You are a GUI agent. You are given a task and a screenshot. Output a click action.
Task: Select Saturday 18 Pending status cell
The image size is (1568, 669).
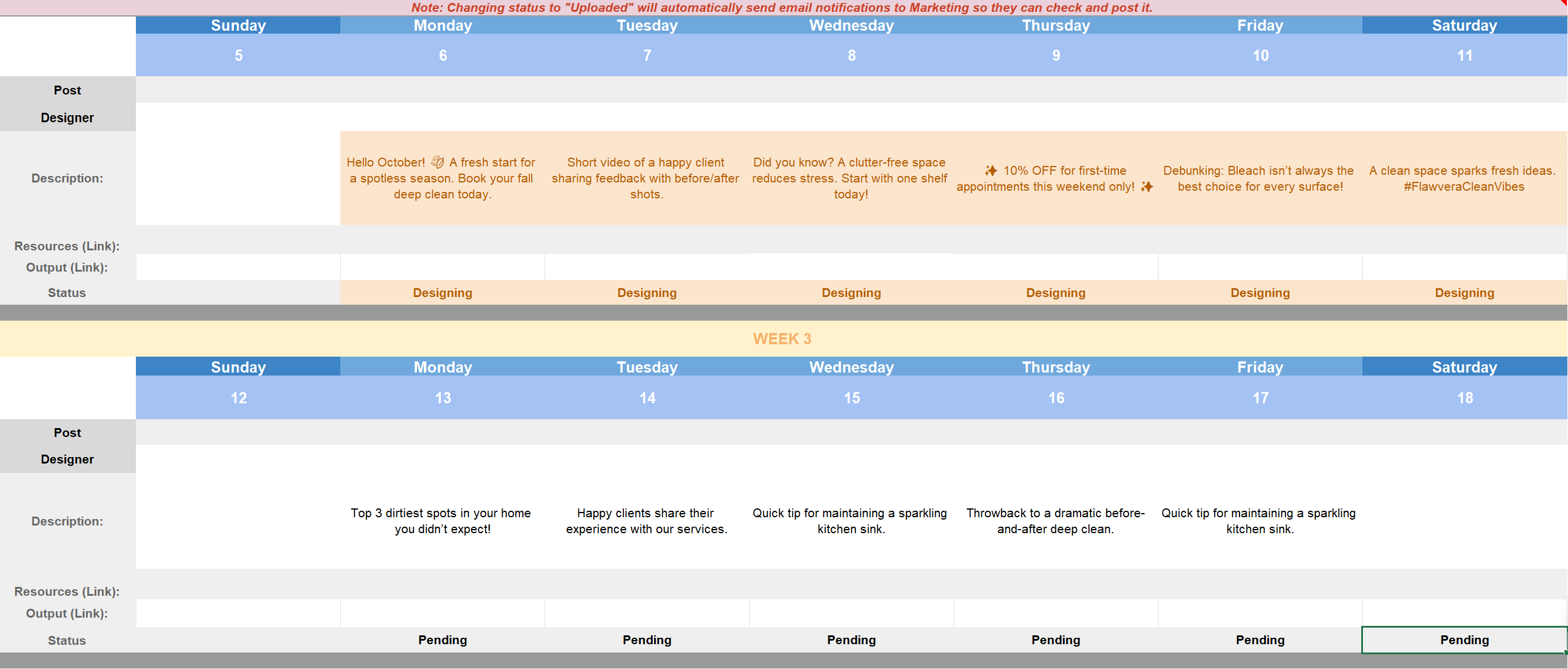click(x=1464, y=640)
